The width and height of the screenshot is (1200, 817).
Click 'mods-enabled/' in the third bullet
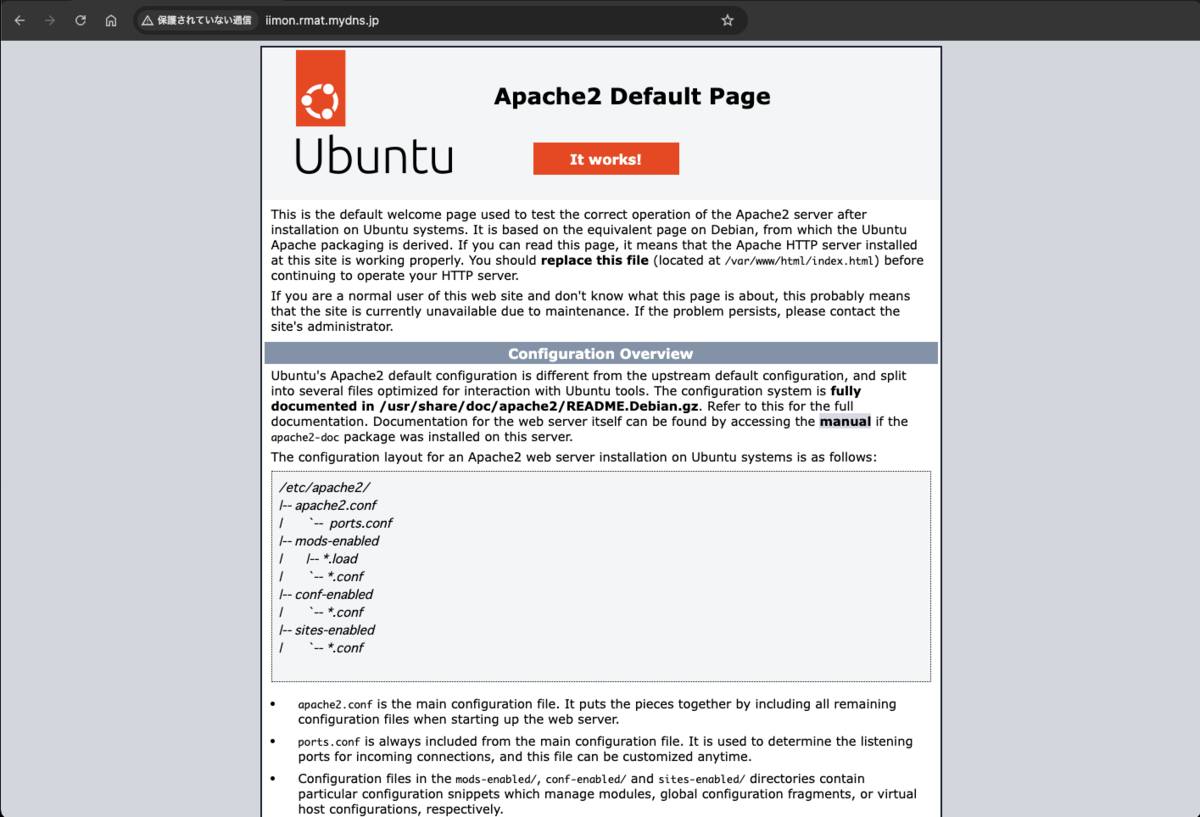coord(496,779)
